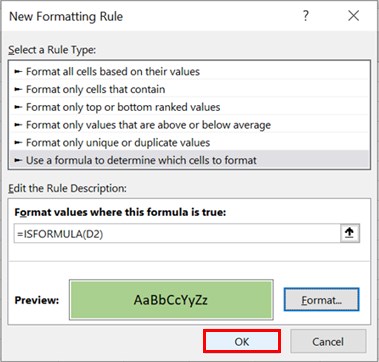Viewport: 379px width, 362px height.
Task: Click 'Format values where this formula is true' label
Action: tap(120, 212)
